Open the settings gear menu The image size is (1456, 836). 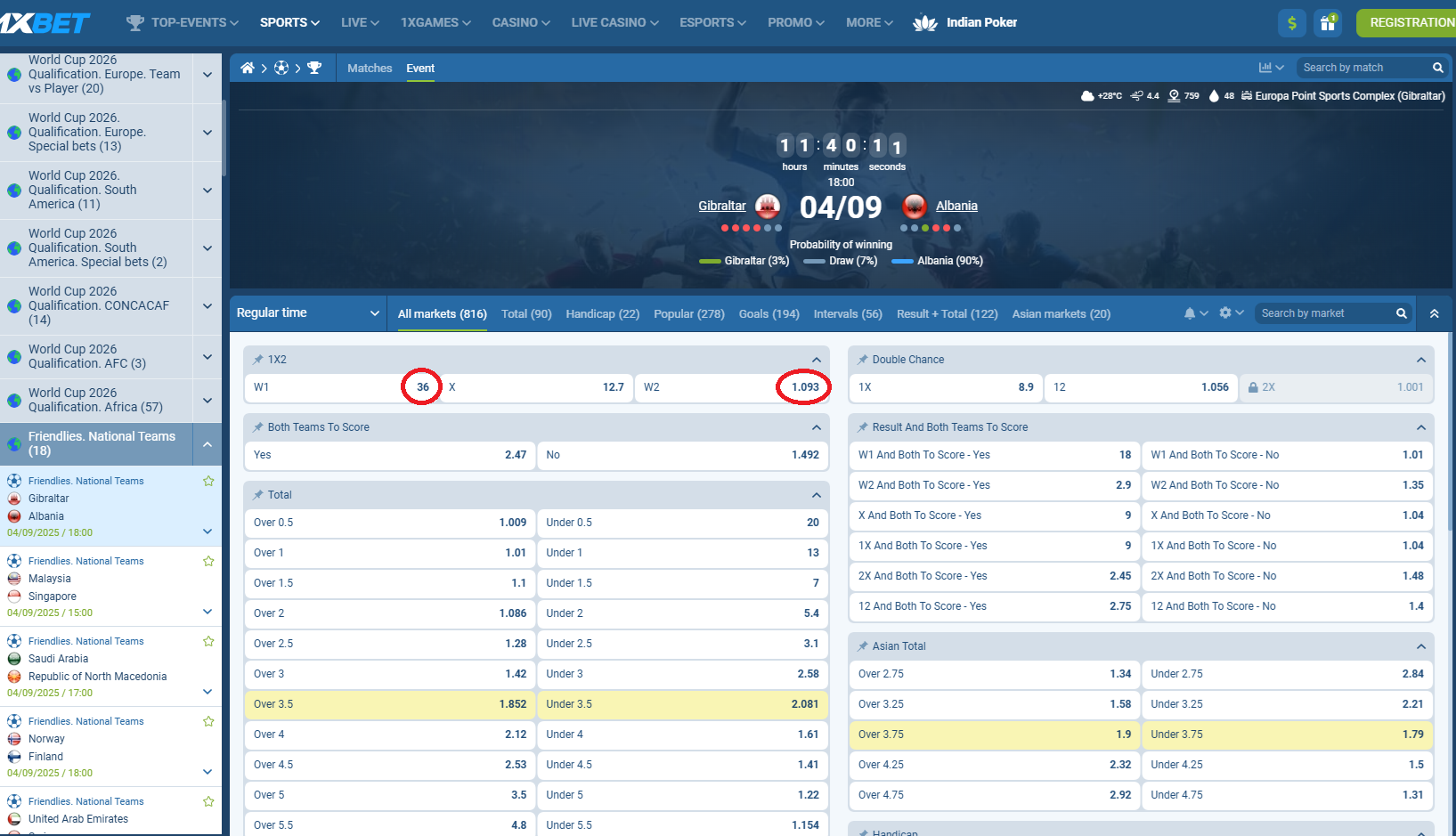(1231, 313)
